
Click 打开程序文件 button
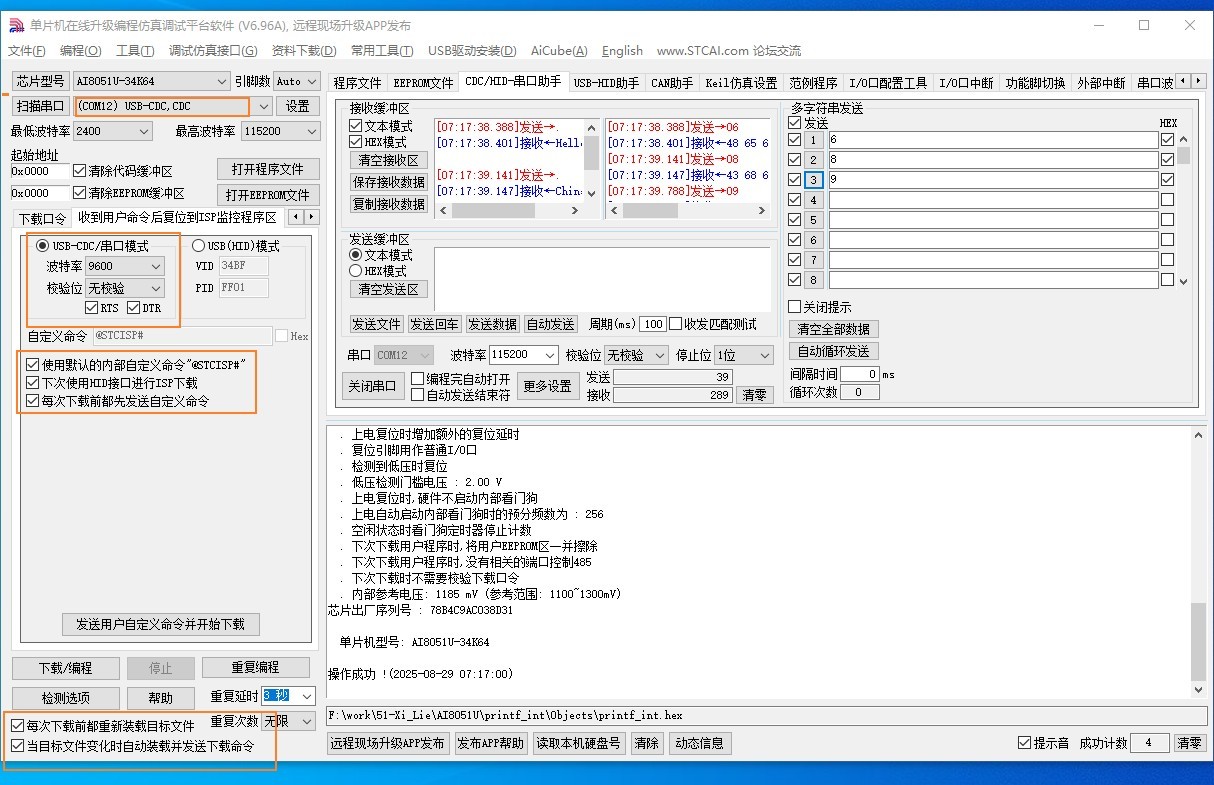click(268, 169)
